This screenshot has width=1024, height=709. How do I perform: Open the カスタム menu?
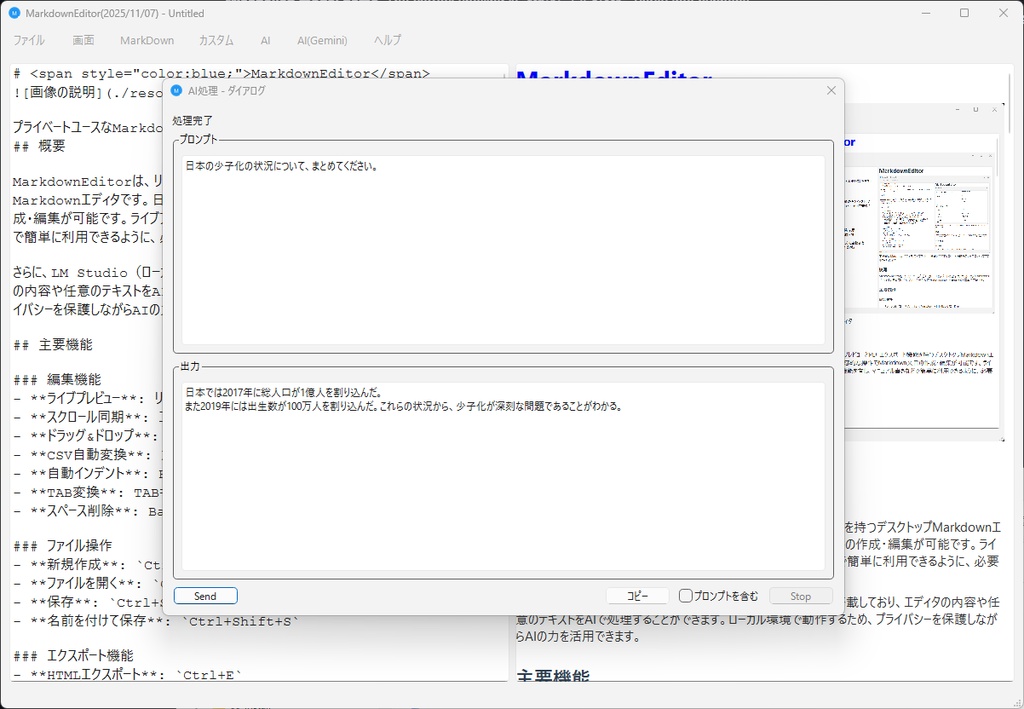click(216, 40)
